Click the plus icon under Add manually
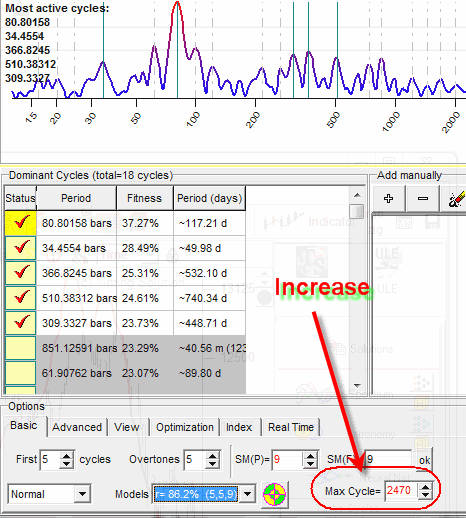Screen dimensions: 466x518 point(388,199)
